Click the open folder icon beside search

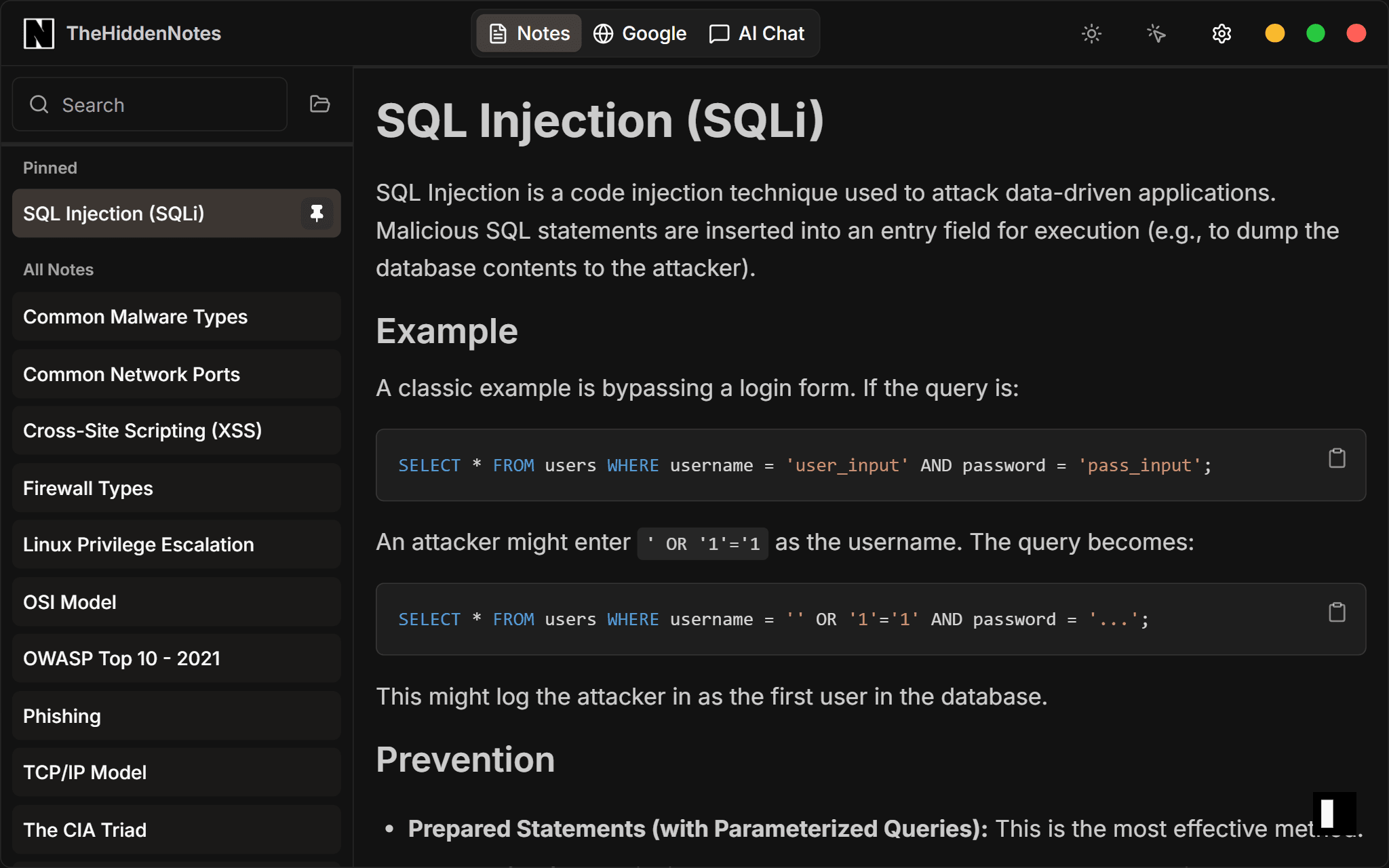coord(319,104)
